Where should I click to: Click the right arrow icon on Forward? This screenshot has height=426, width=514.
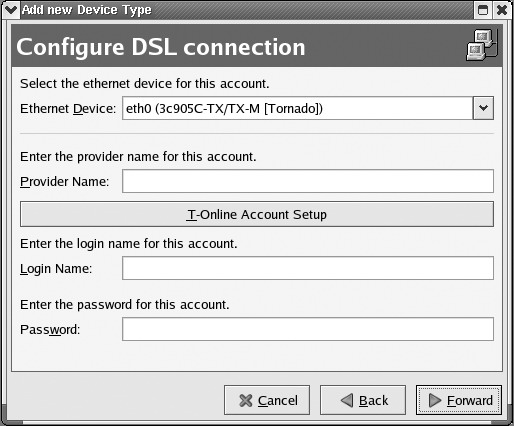coord(435,400)
